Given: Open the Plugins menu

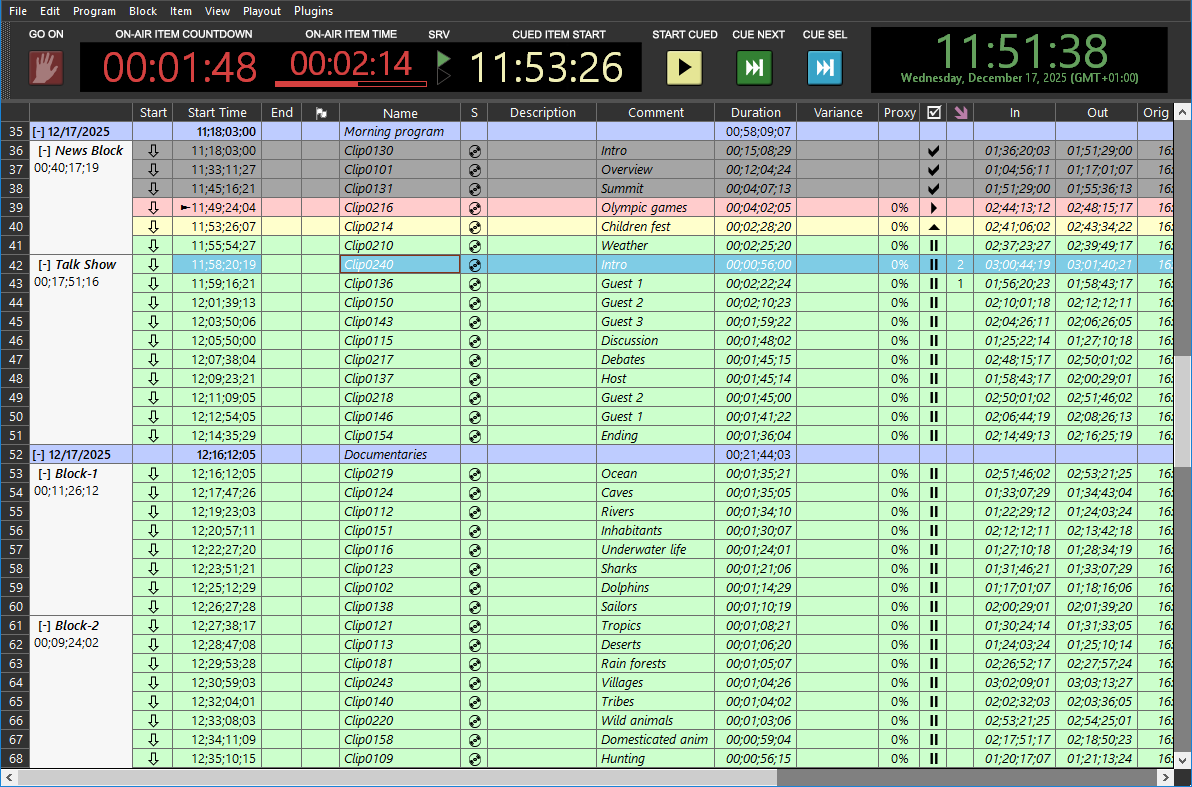Looking at the screenshot, I should 313,11.
